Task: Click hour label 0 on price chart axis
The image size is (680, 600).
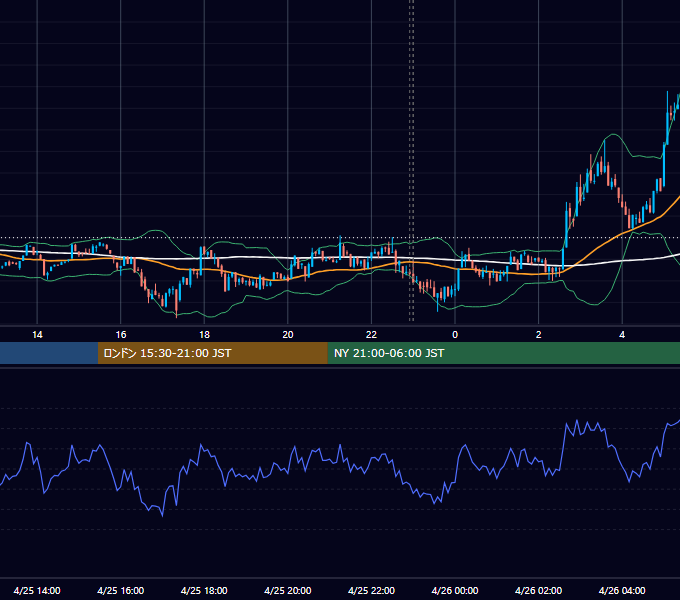Action: point(455,335)
